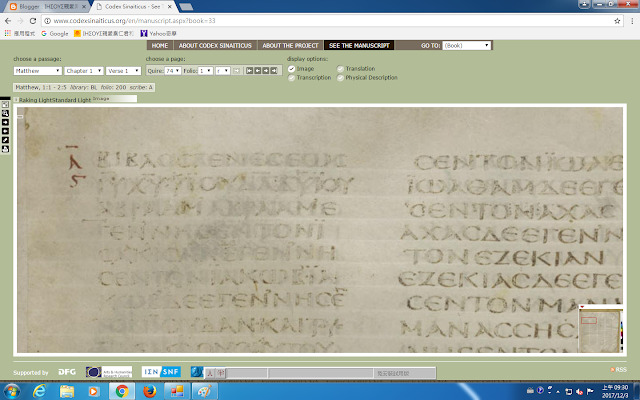Jump to first page with navigation arrow
The height and width of the screenshot is (400, 640).
coord(249,71)
